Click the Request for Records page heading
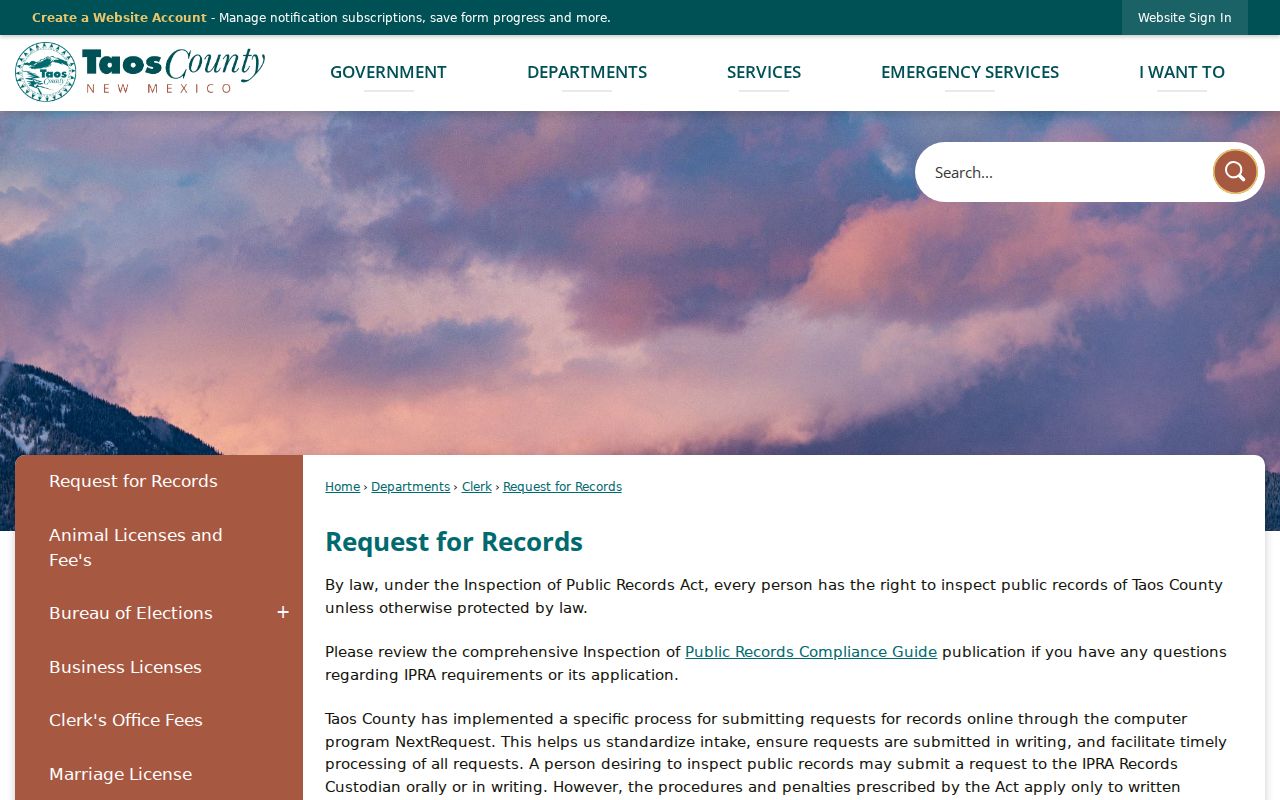This screenshot has height=800, width=1280. click(x=454, y=542)
